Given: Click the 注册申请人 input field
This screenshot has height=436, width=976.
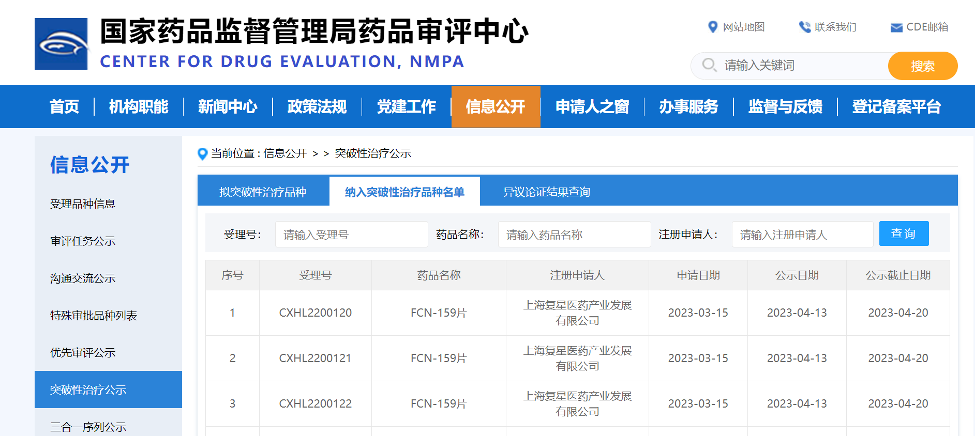Looking at the screenshot, I should point(802,235).
